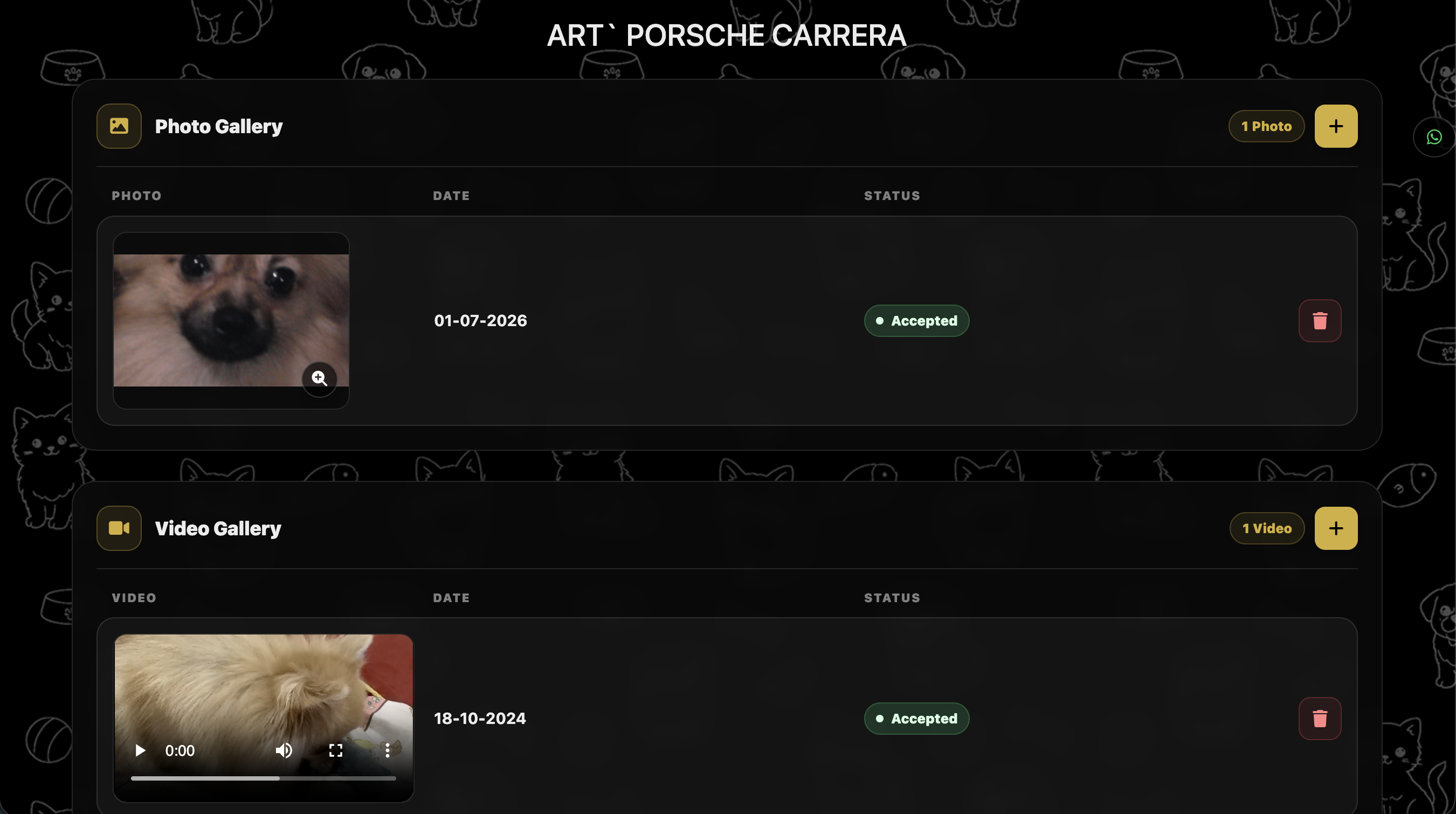1456x814 pixels.
Task: Delete the photo dated 01-07-2026
Action: (1320, 321)
